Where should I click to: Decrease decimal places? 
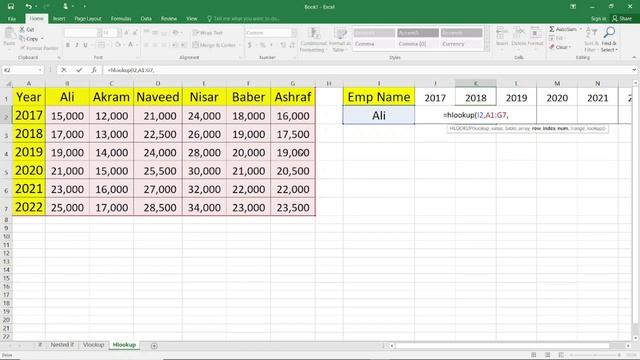[x=292, y=45]
